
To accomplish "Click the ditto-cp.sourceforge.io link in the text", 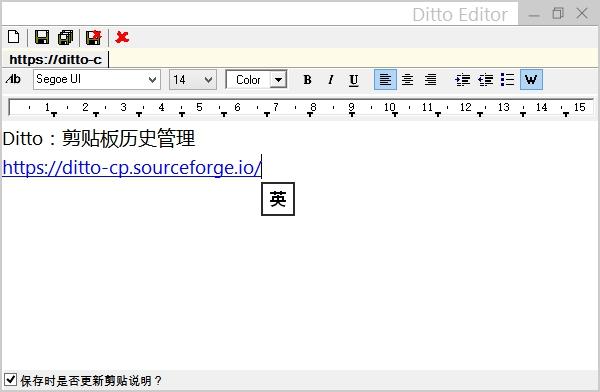I will click(132, 168).
